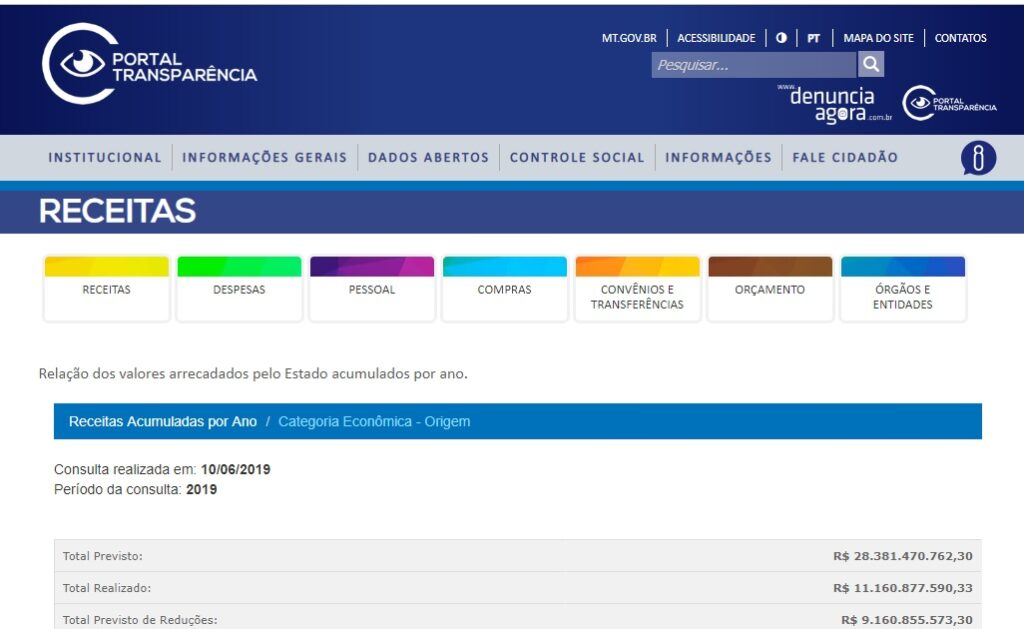Open the Convênios e Transferências tile
The height and width of the screenshot is (629, 1024).
637,296
